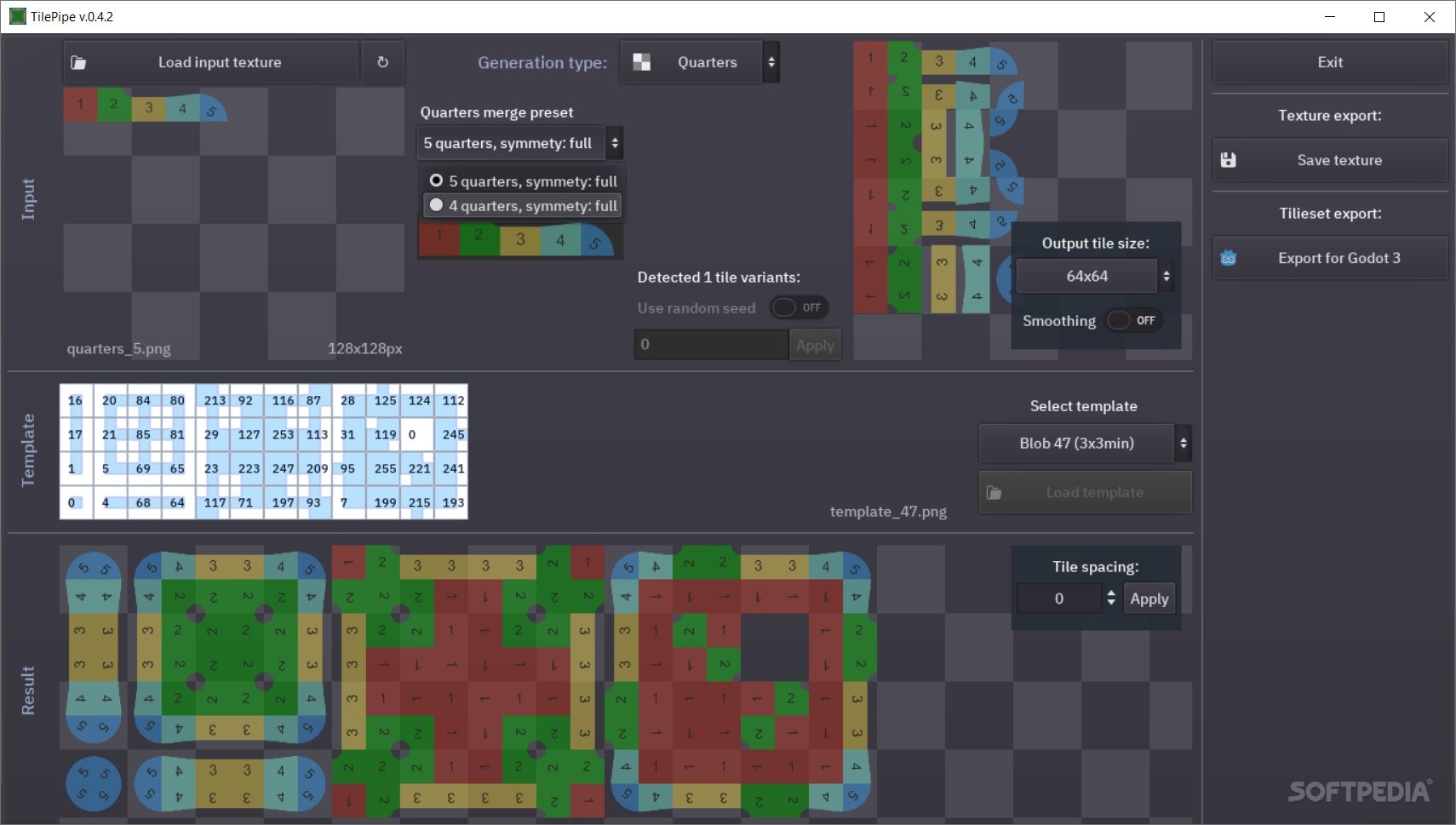Close the TilePipe window
The height and width of the screenshot is (825, 1456).
coord(1429,16)
